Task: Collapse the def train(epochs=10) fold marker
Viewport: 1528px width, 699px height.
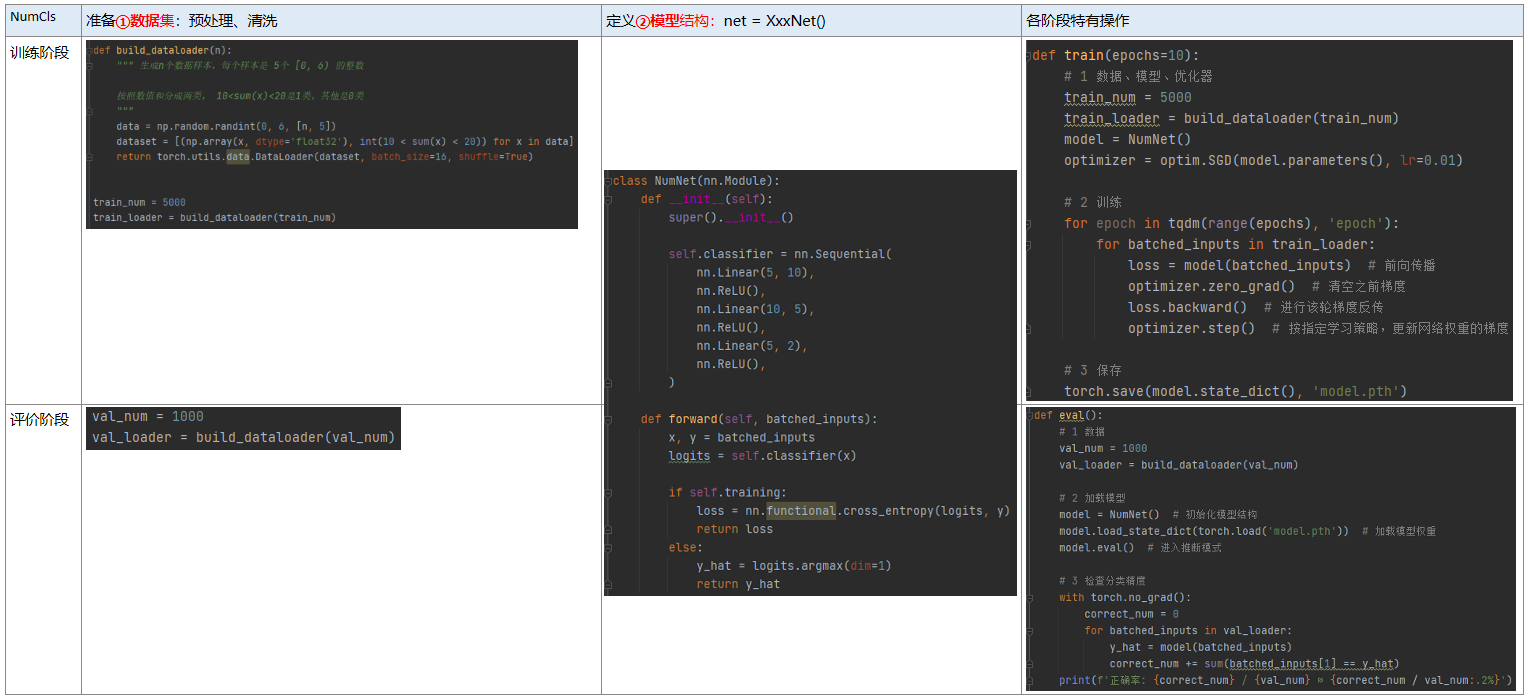Action: pyautogui.click(x=1029, y=55)
